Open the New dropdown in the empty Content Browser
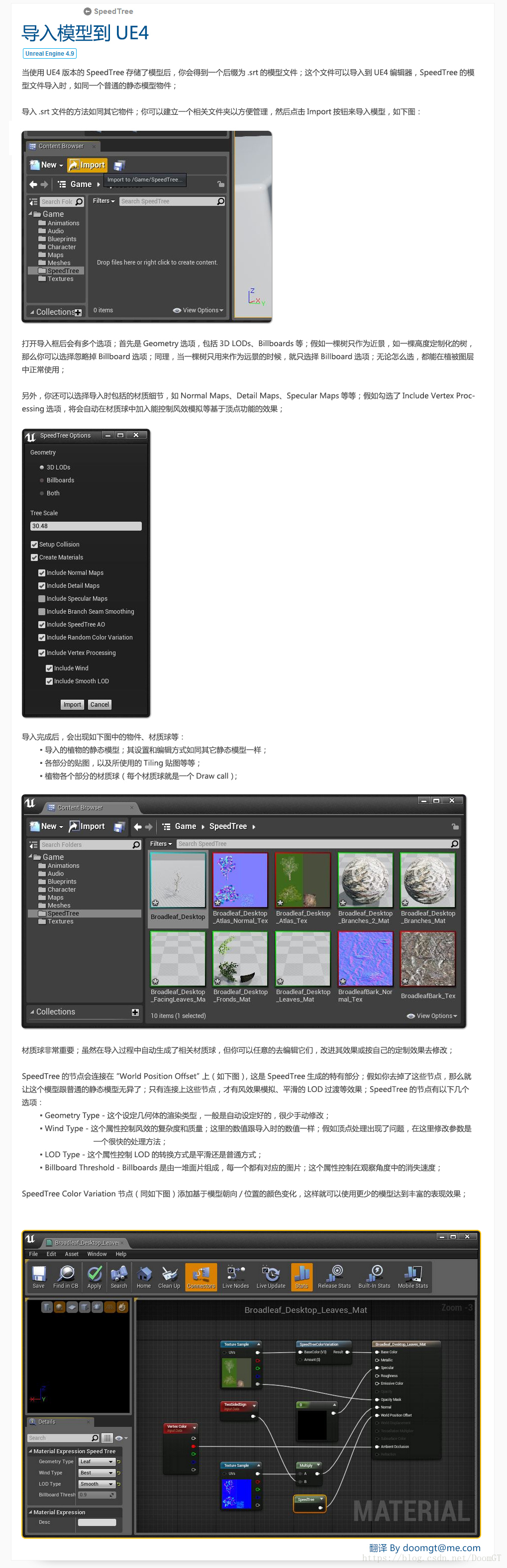Viewport: 507px width, 1568px height. click(x=46, y=165)
